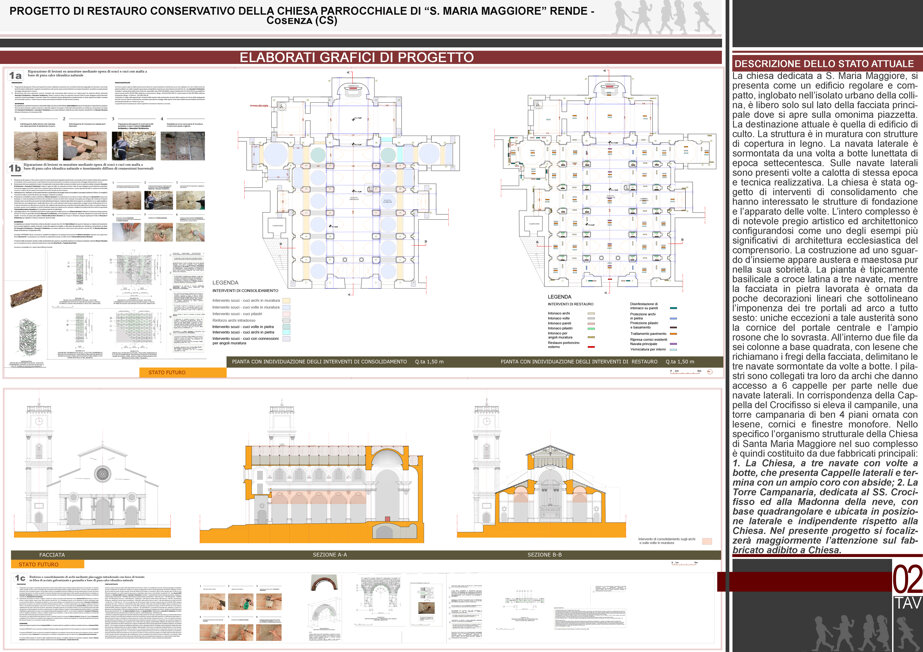Click the DESCRIZIONE DELLO STATO ATTUALE header
The image size is (923, 652).
pos(824,64)
